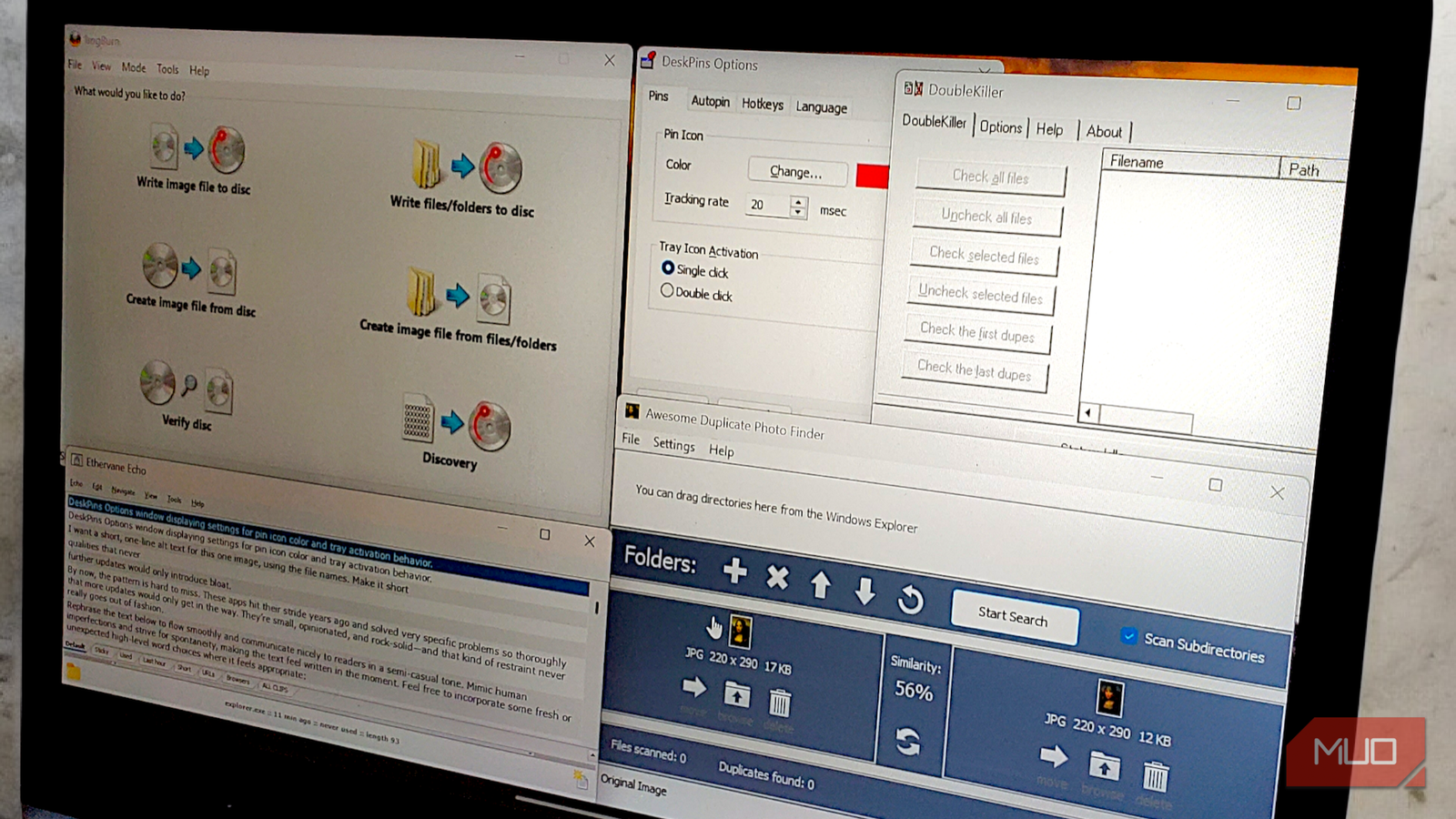This screenshot has height=819, width=1456.
Task: Disable Scan Subdirectories
Action: point(1129,637)
